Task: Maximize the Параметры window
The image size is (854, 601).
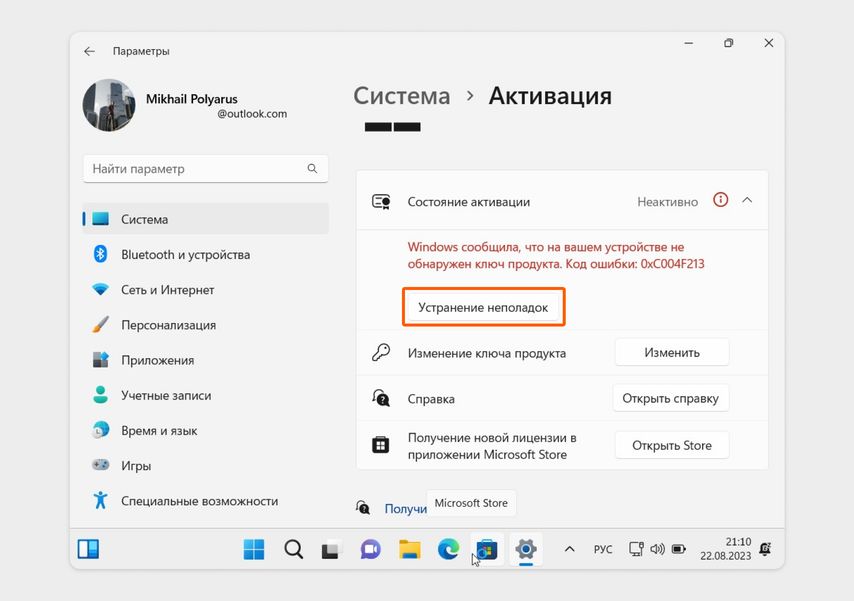Action: (729, 43)
